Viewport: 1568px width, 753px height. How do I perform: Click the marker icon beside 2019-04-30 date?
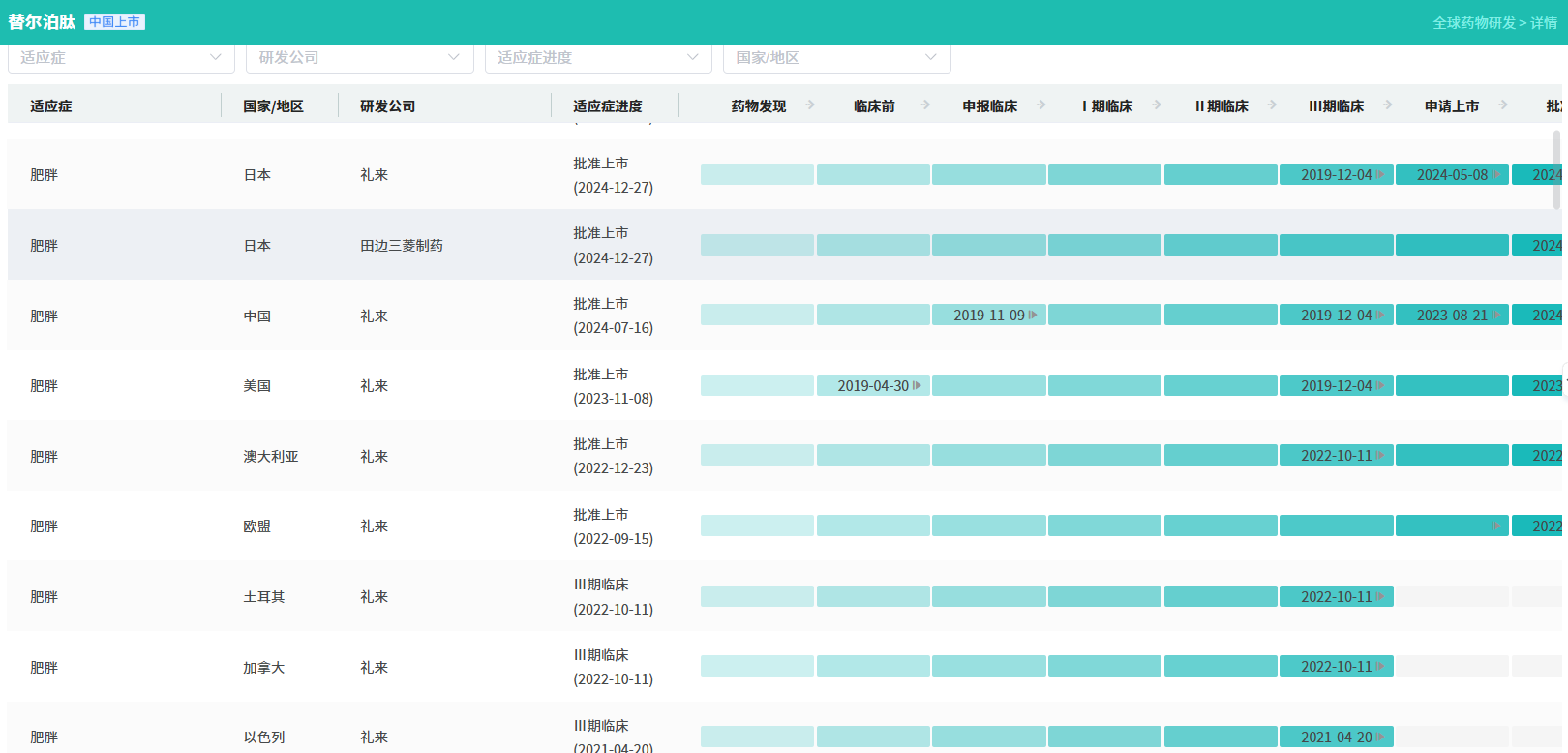pyautogui.click(x=917, y=386)
